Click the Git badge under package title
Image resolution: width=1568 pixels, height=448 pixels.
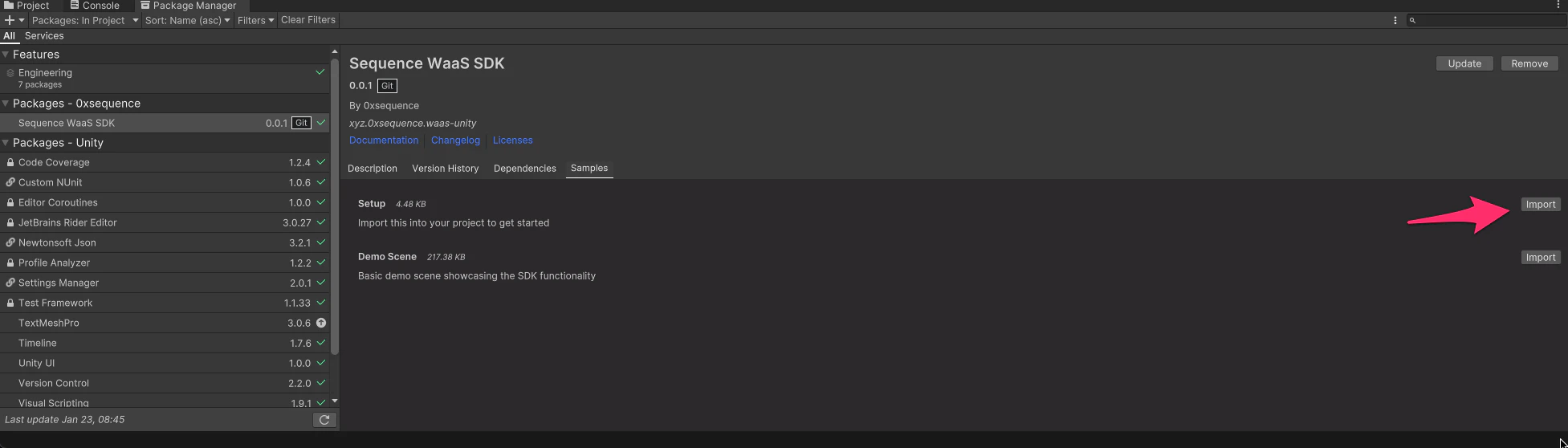pyautogui.click(x=387, y=86)
